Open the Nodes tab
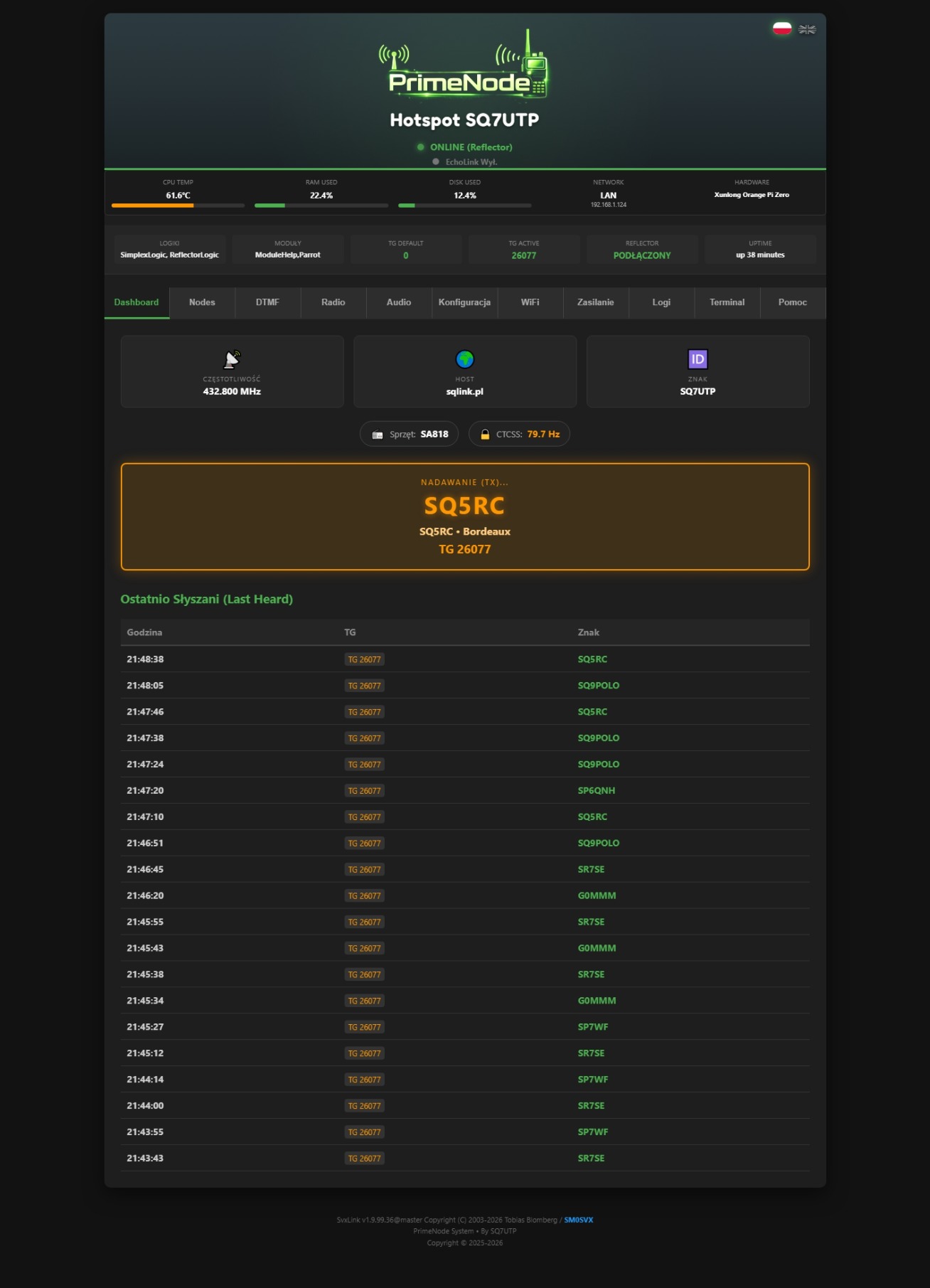 click(x=202, y=302)
